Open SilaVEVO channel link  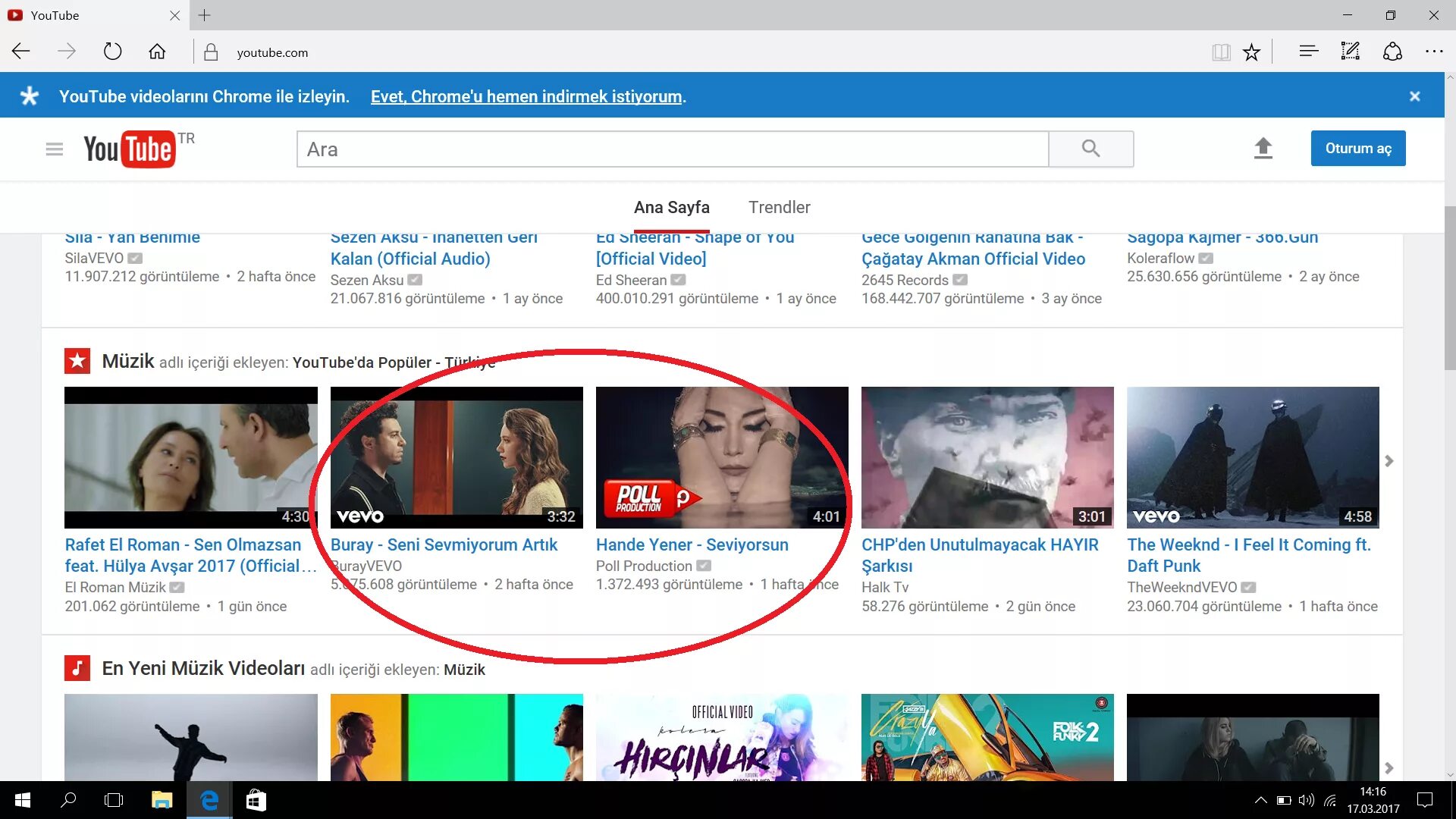[x=94, y=258]
